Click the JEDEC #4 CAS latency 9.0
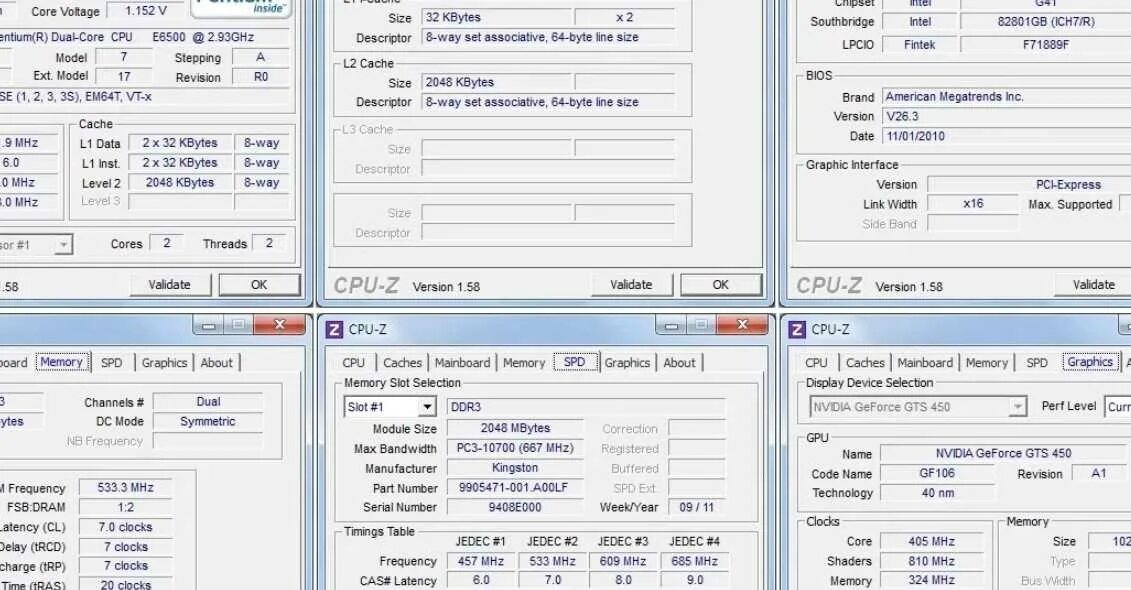The width and height of the screenshot is (1131, 590). pyautogui.click(x=695, y=580)
